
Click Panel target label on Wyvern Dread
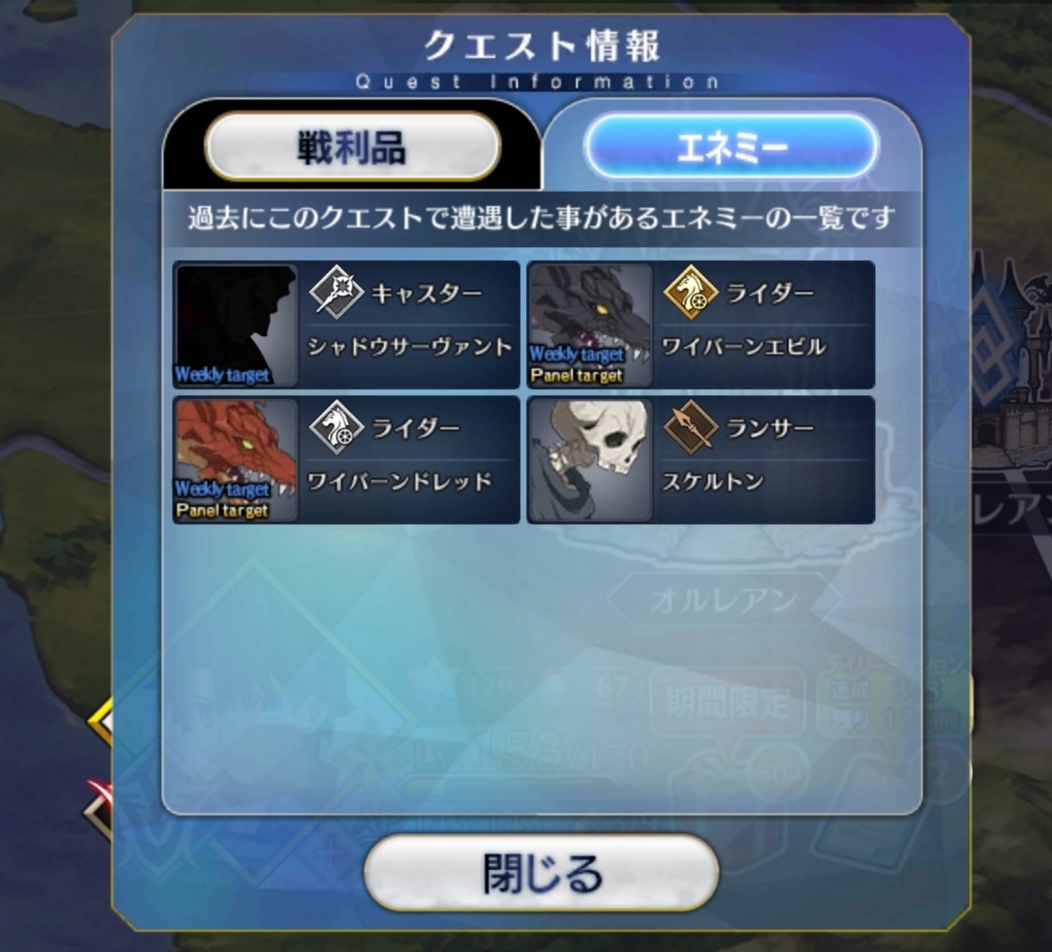222,511
